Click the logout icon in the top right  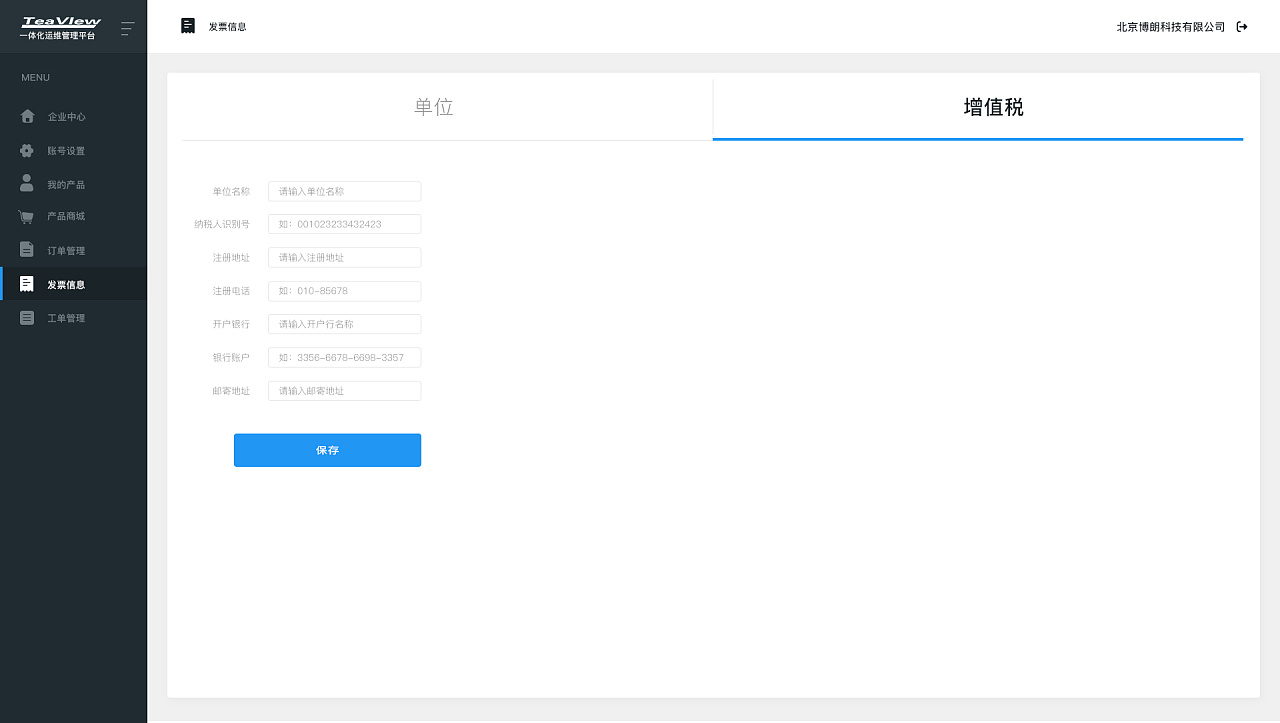point(1242,26)
